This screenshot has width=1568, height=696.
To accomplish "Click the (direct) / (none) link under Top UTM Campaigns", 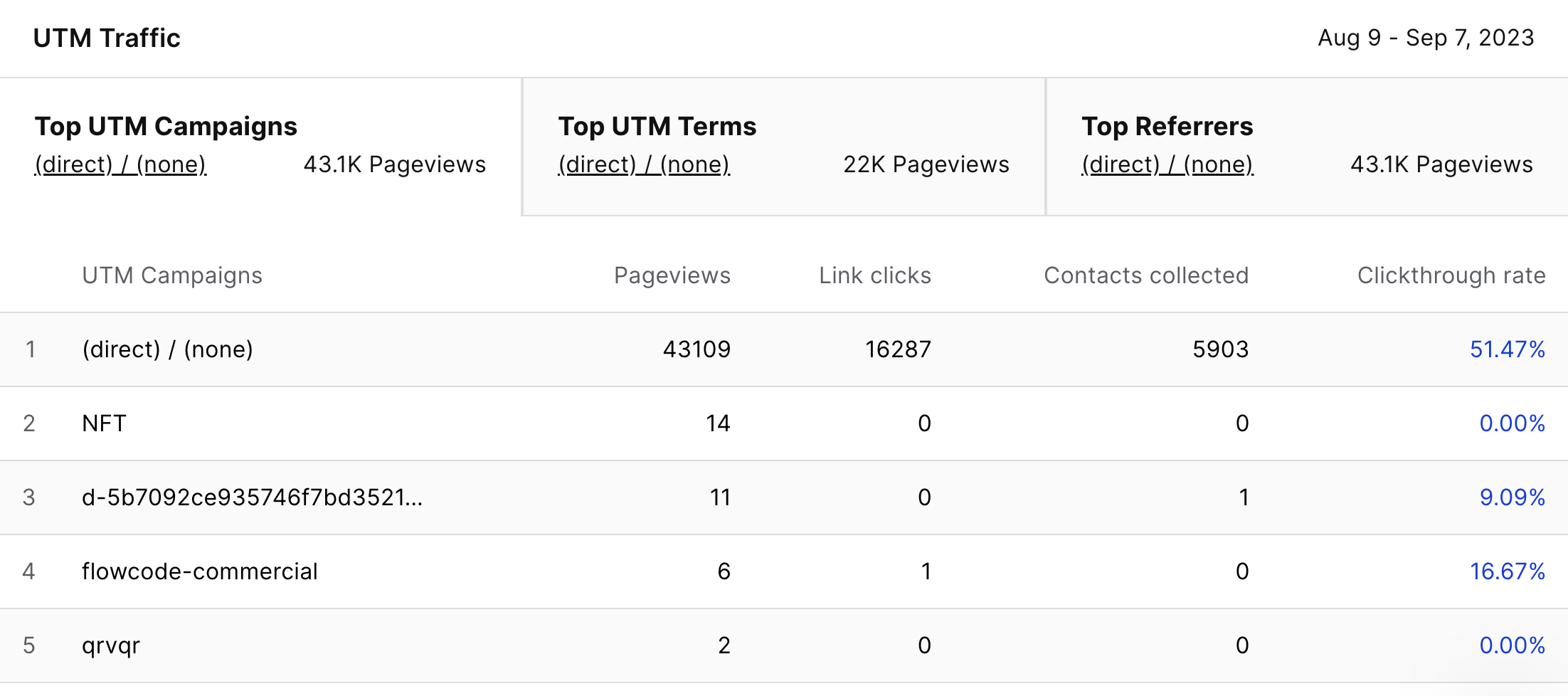I will coord(120,164).
